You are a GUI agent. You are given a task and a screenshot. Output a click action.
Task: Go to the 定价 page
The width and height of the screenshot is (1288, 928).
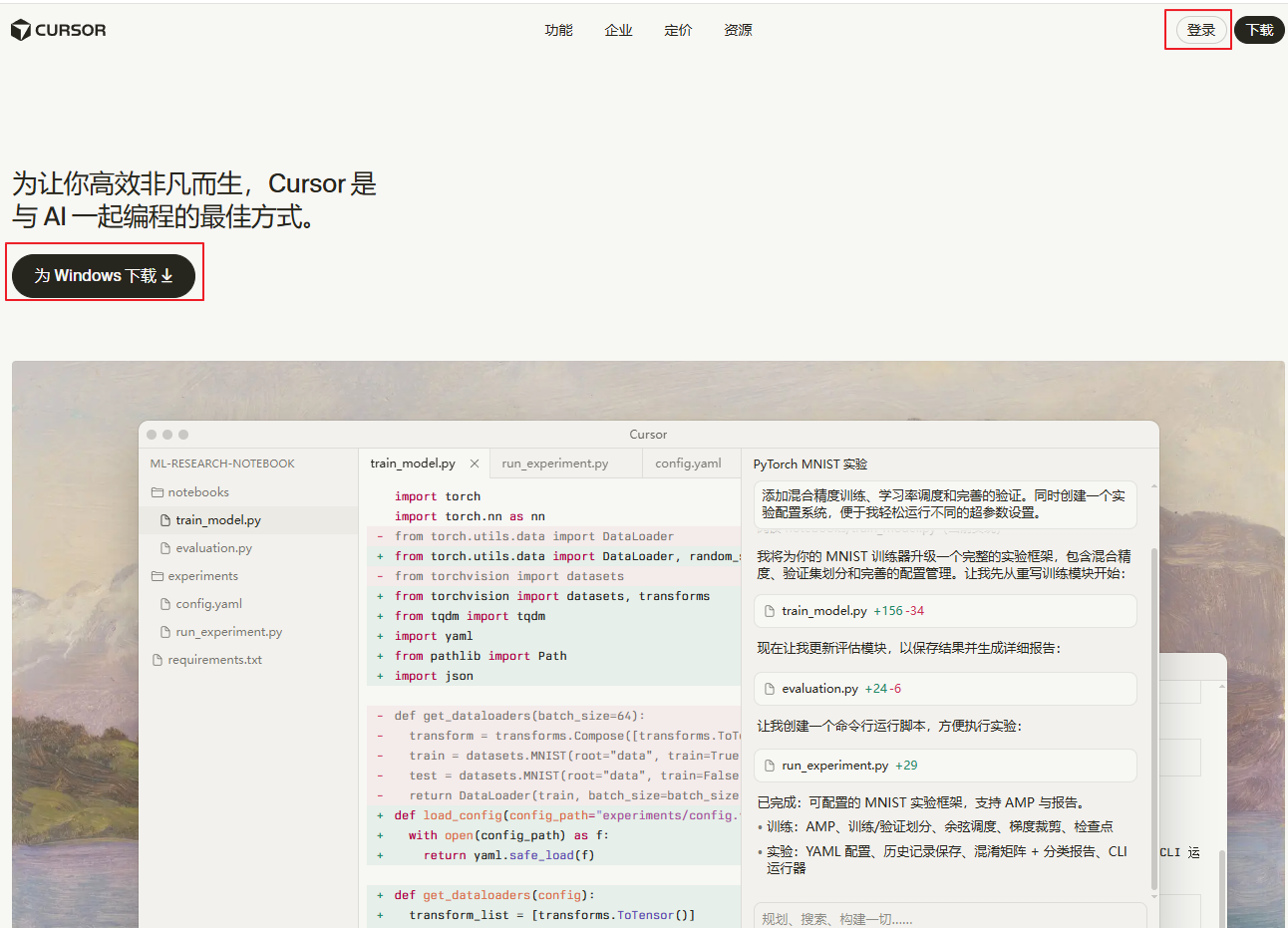coord(678,30)
